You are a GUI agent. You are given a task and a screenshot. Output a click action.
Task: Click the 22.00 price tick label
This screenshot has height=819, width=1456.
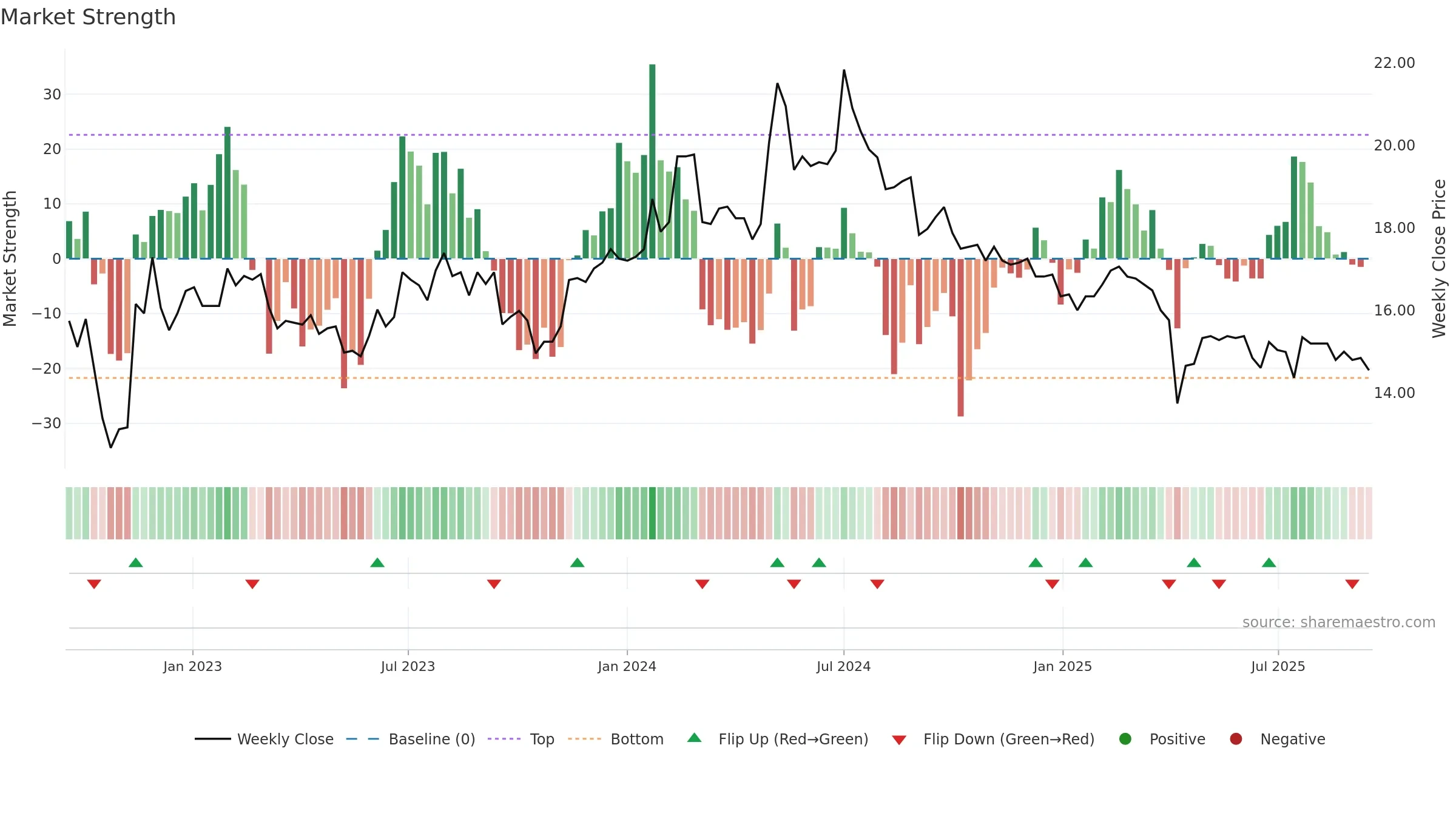click(x=1394, y=63)
